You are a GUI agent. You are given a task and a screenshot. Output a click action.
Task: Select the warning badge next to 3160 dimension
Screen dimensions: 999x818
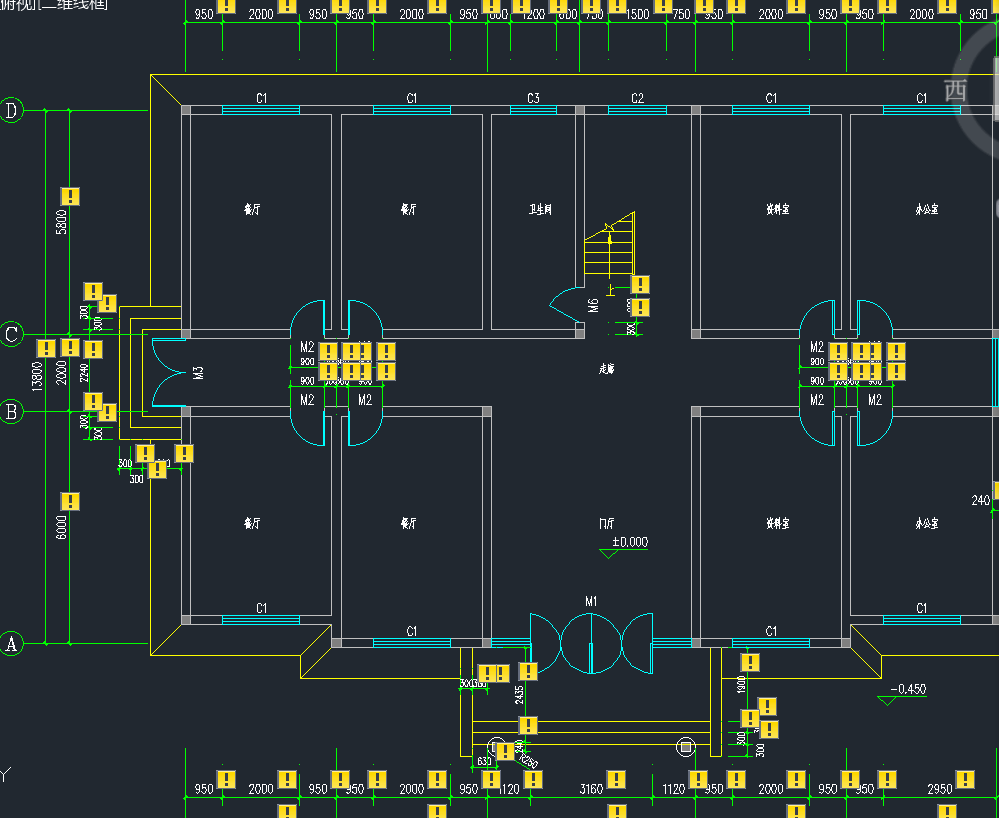617,779
